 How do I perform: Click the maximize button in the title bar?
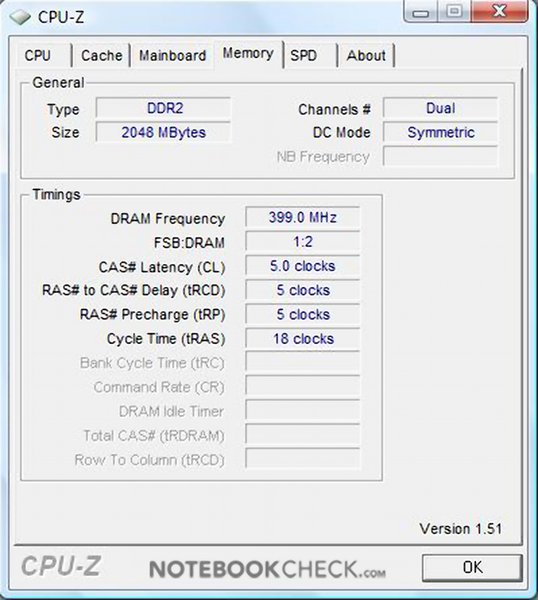[x=455, y=11]
